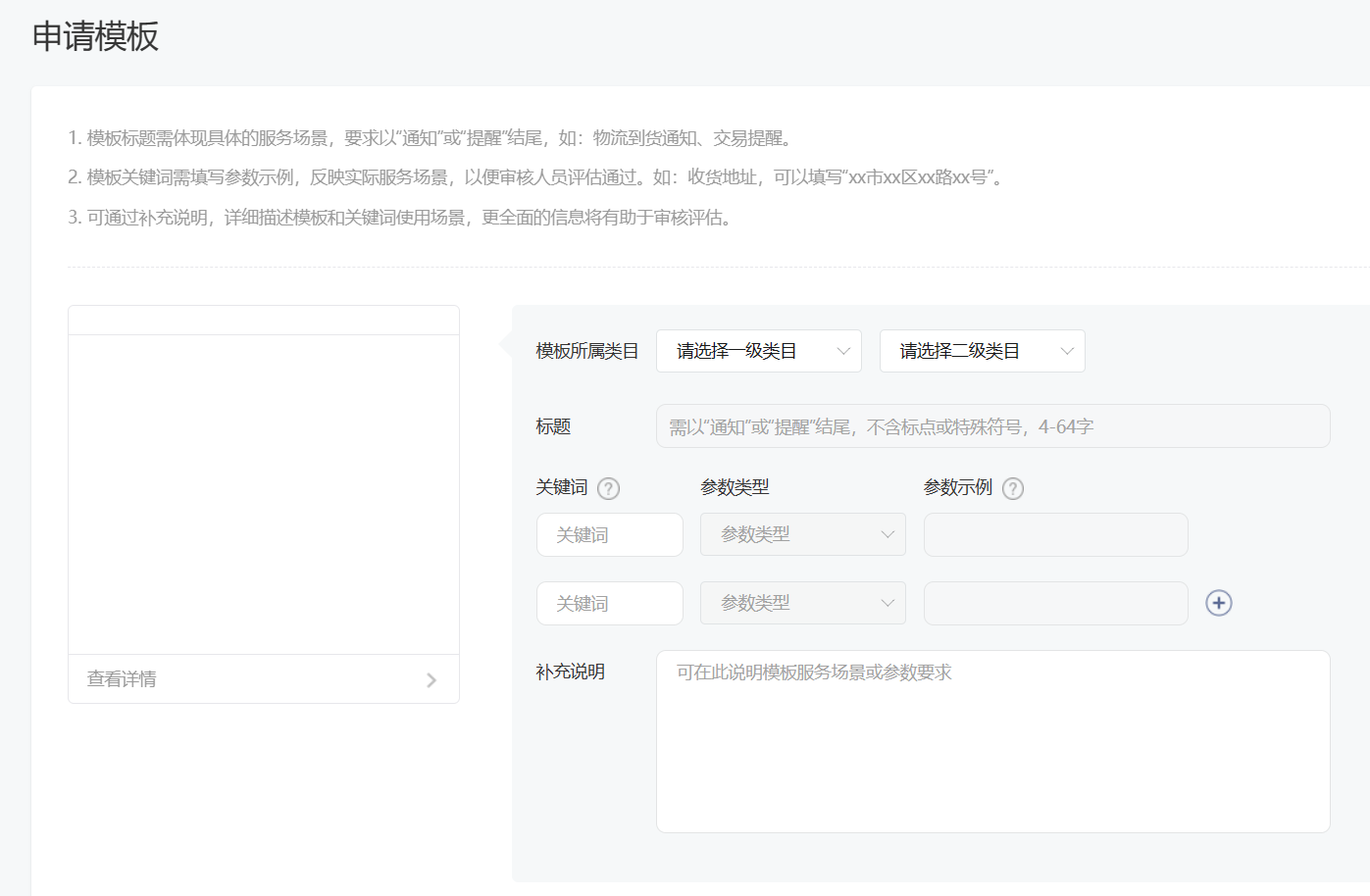The width and height of the screenshot is (1370, 896).
Task: Open 查看详情 in the preview card
Action: (122, 679)
